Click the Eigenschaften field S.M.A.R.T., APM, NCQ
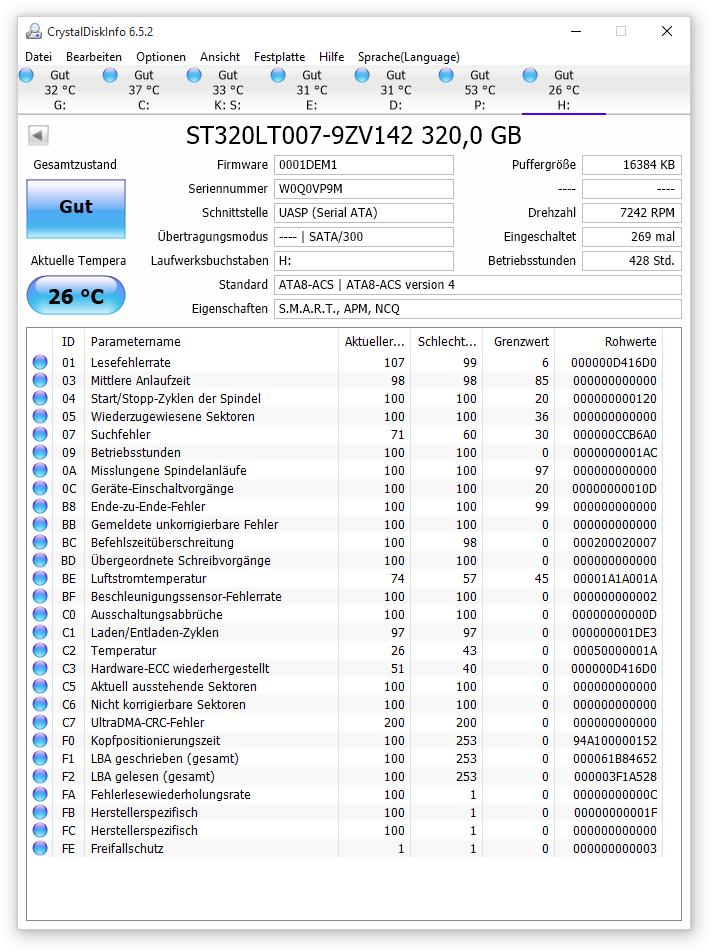The height and width of the screenshot is (952, 712). [478, 308]
